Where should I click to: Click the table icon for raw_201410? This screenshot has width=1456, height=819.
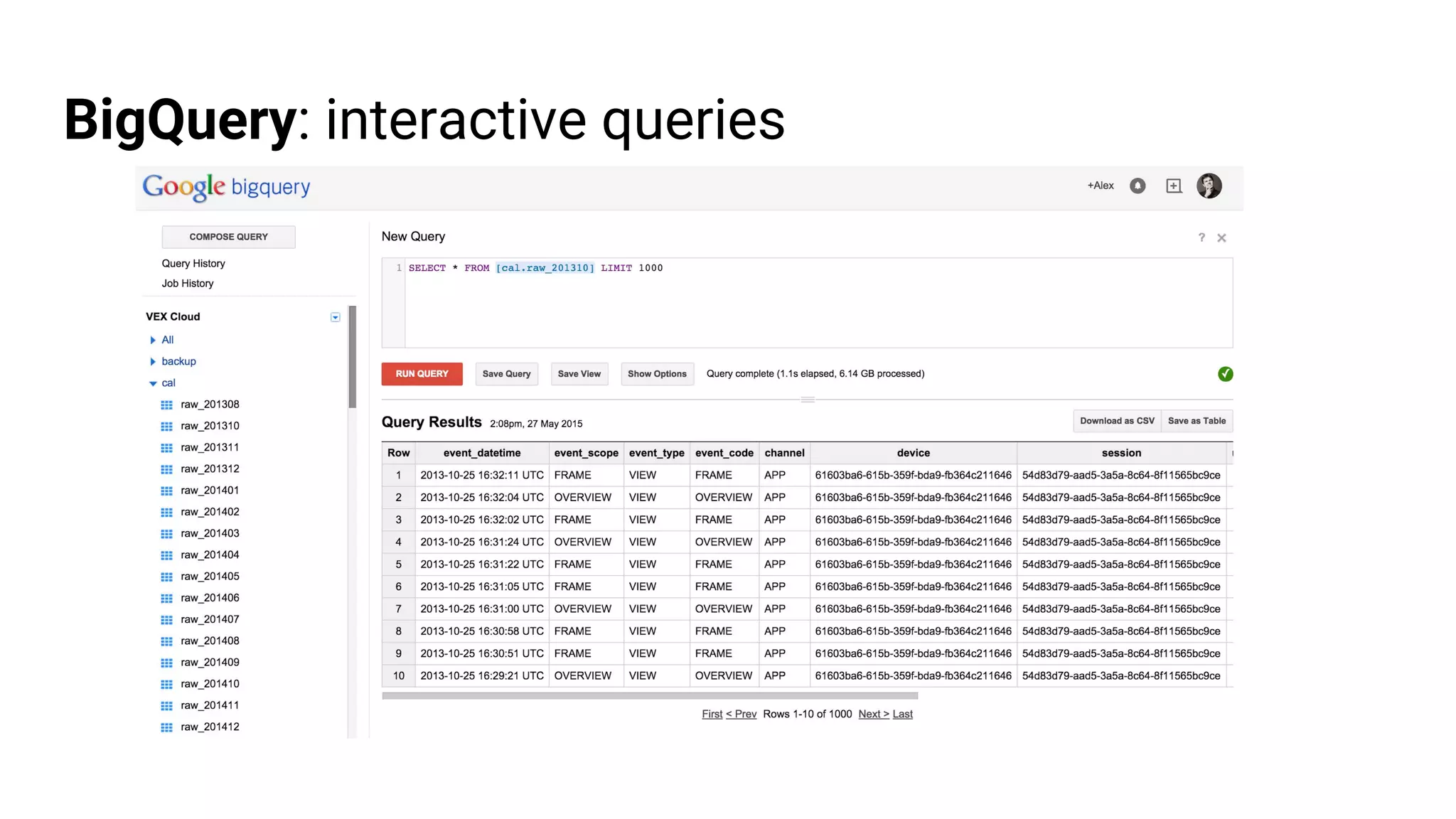click(167, 684)
